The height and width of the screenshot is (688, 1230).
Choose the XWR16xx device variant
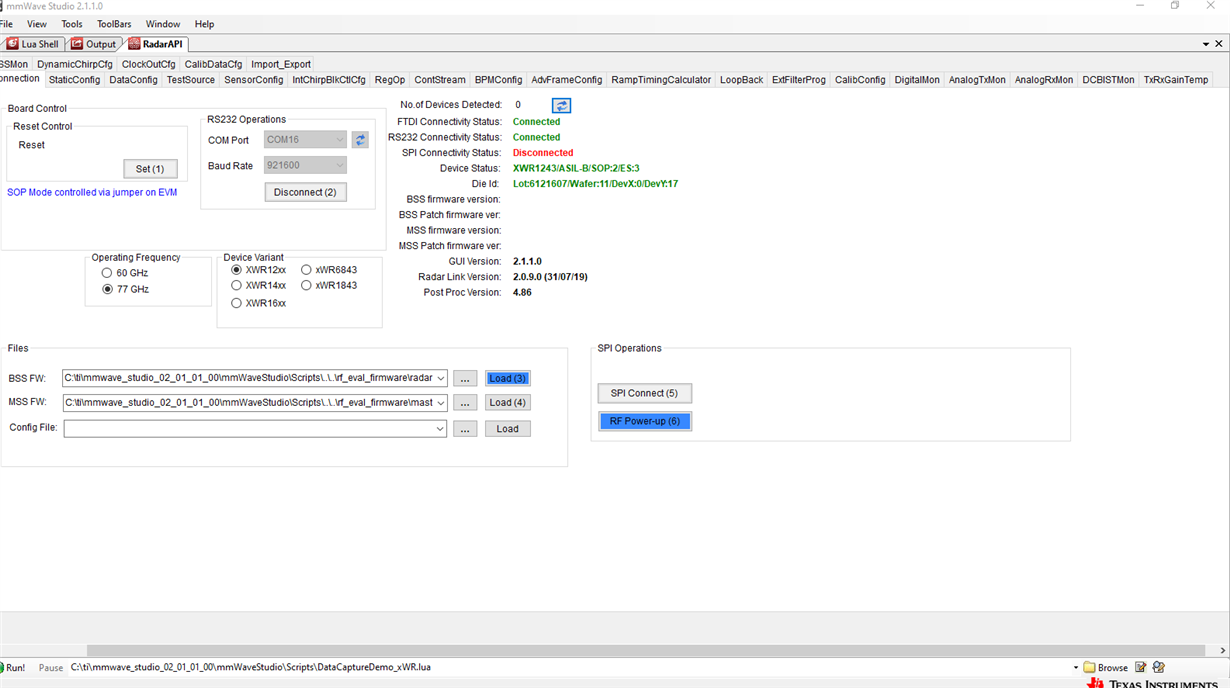pos(236,303)
